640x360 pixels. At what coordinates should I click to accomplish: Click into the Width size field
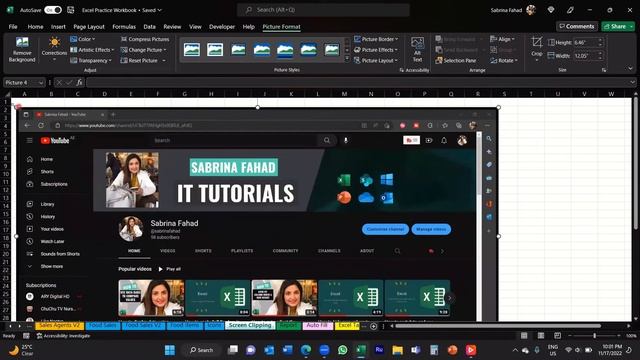[586, 56]
